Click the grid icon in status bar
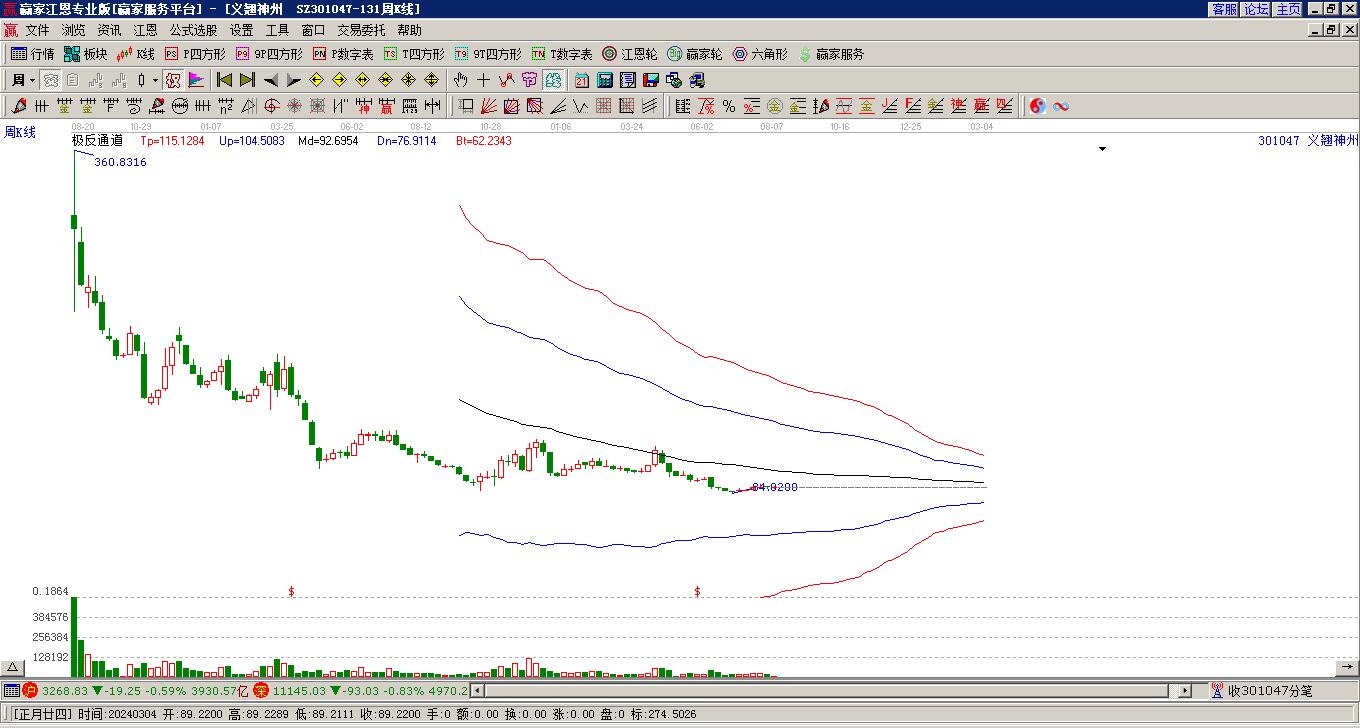 coord(11,690)
